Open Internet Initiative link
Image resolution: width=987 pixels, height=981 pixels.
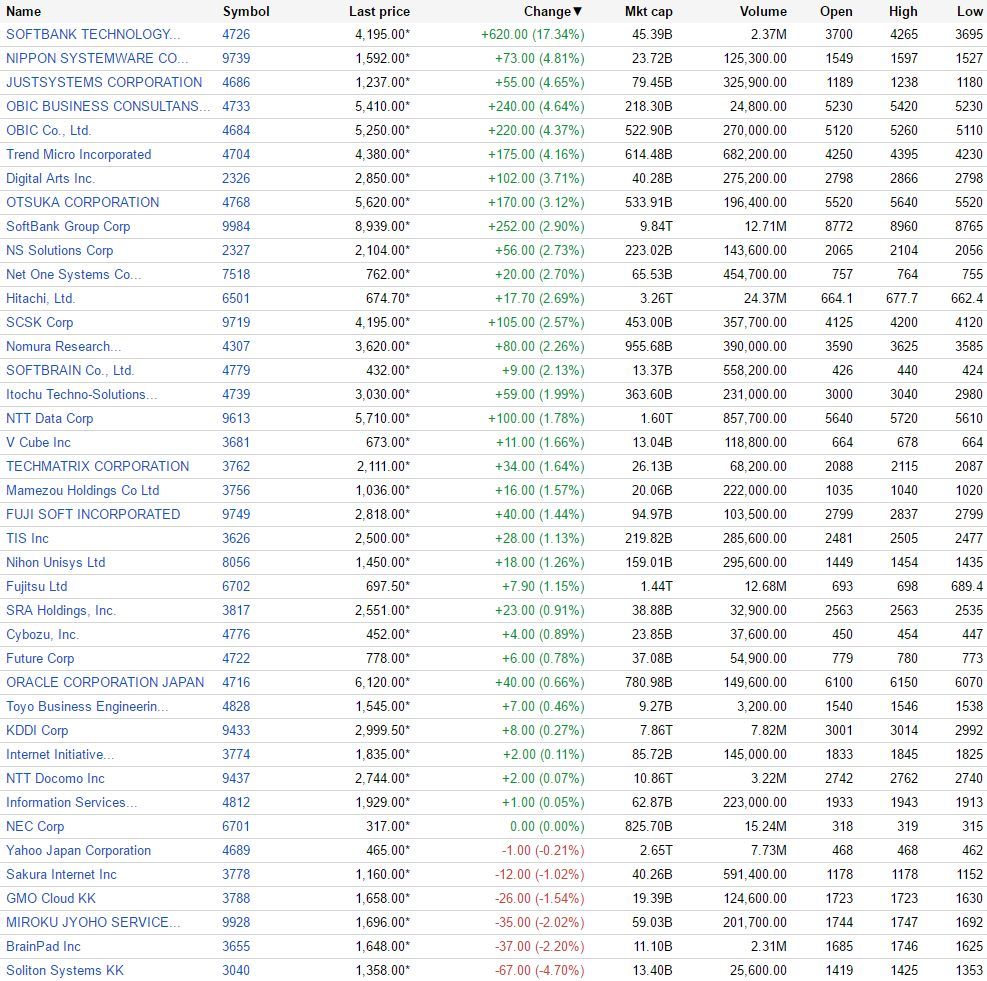(x=60, y=754)
